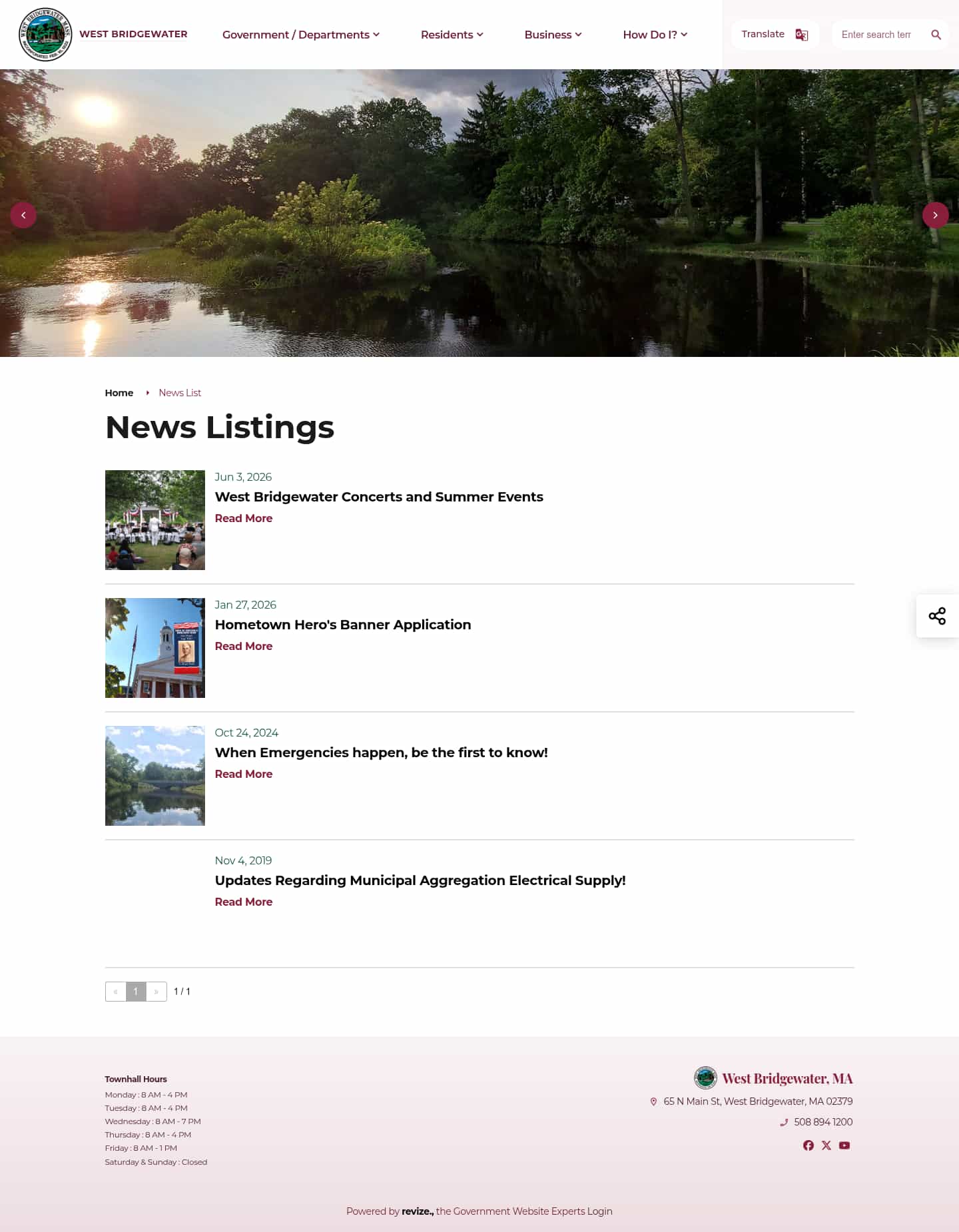Screen dimensions: 959x1232
Task: Read More under Hometown Hero's Banner Application
Action: pos(244,646)
